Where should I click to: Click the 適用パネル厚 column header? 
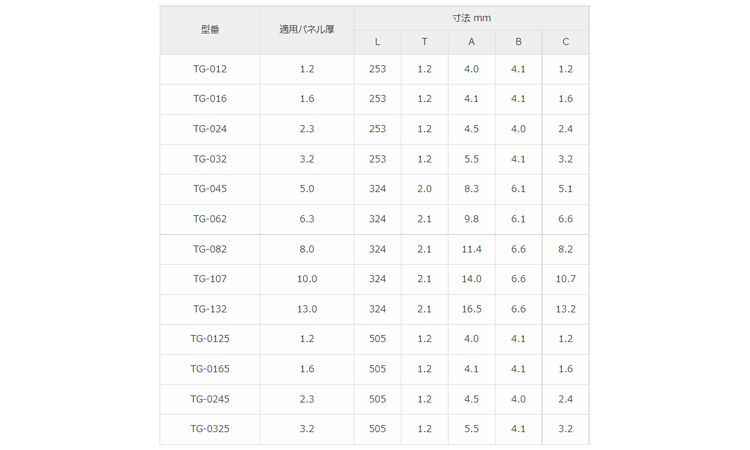(307, 30)
